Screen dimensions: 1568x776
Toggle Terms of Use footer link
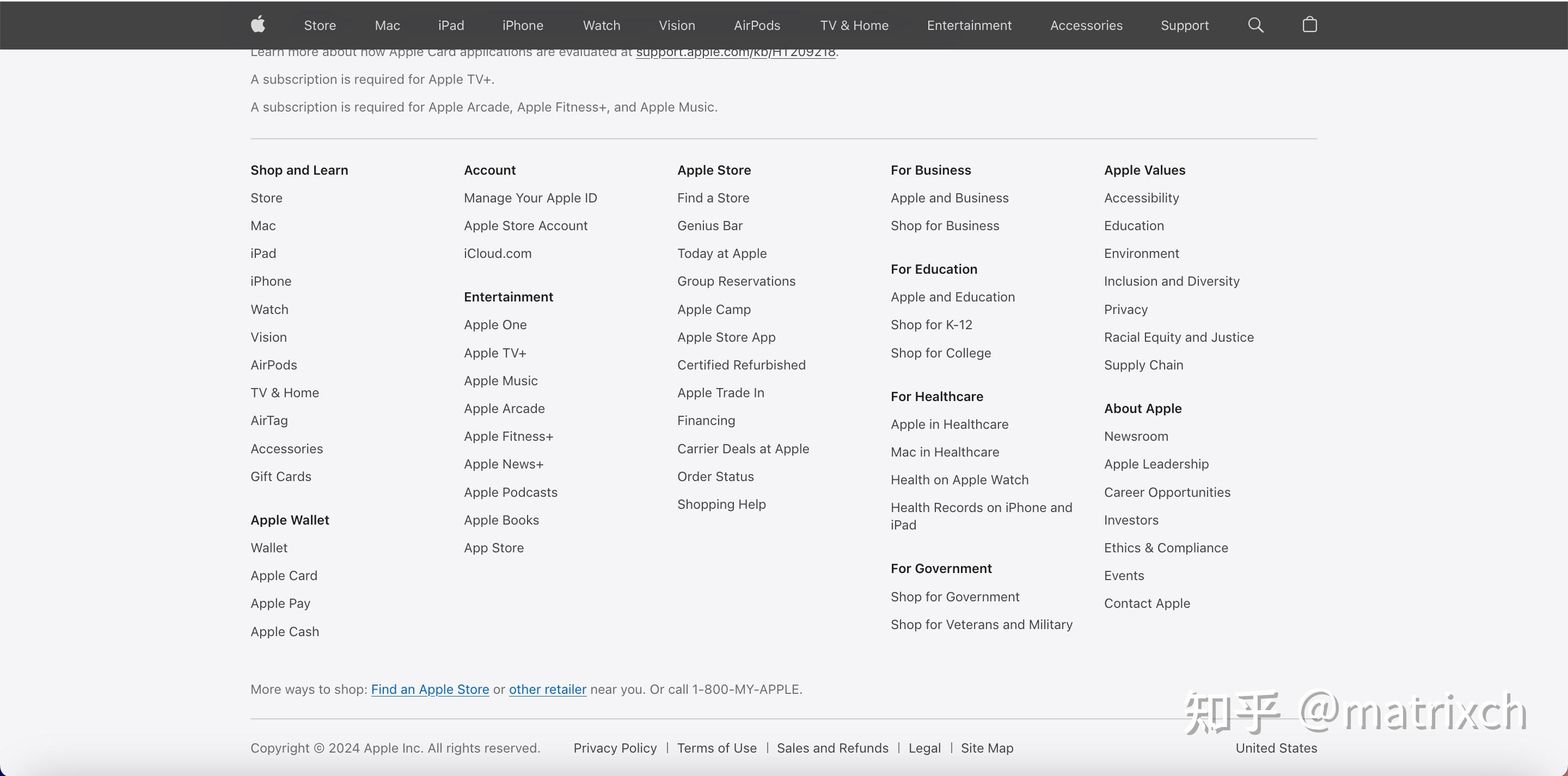point(716,748)
